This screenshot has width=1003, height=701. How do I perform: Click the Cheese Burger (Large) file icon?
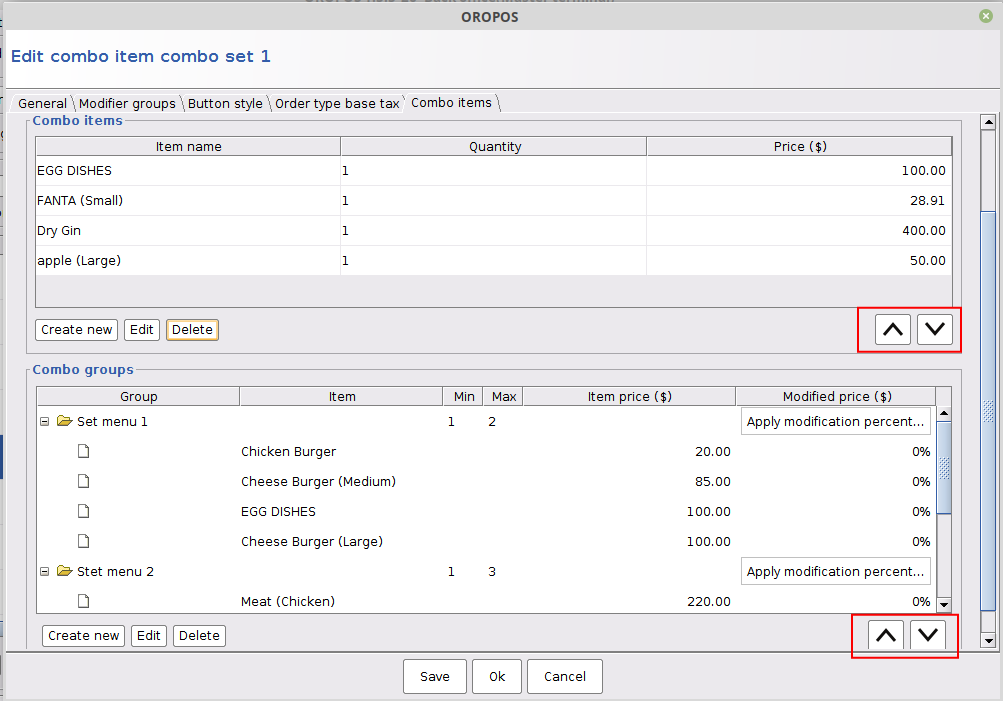click(83, 541)
